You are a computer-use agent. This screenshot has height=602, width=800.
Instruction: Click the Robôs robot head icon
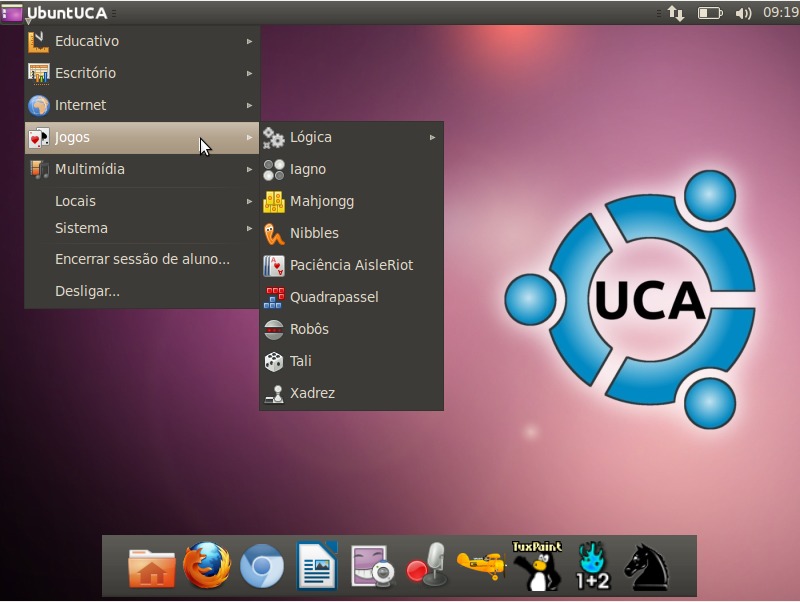tap(274, 330)
